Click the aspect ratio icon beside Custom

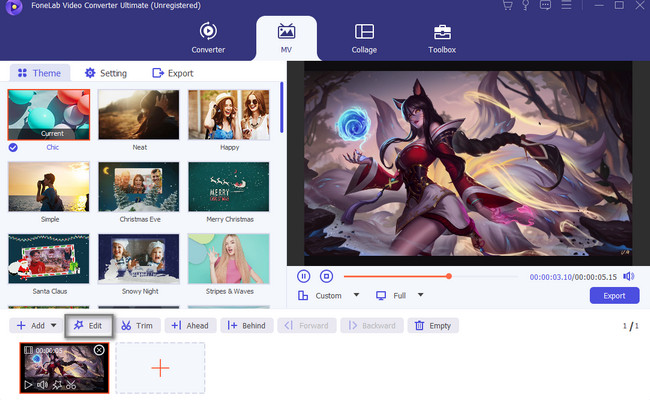(x=303, y=295)
